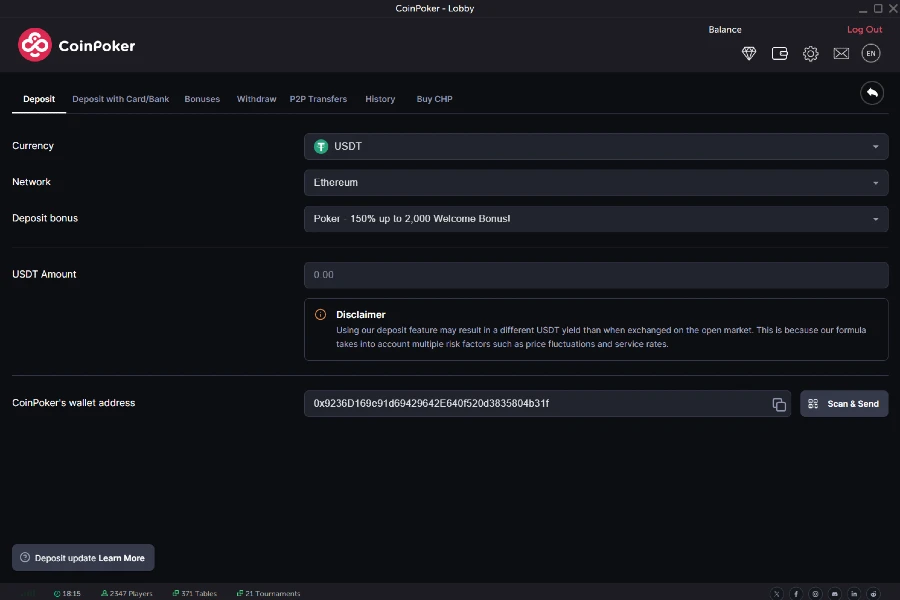The width and height of the screenshot is (900, 600).
Task: Open the settings gear icon
Action: click(x=810, y=53)
